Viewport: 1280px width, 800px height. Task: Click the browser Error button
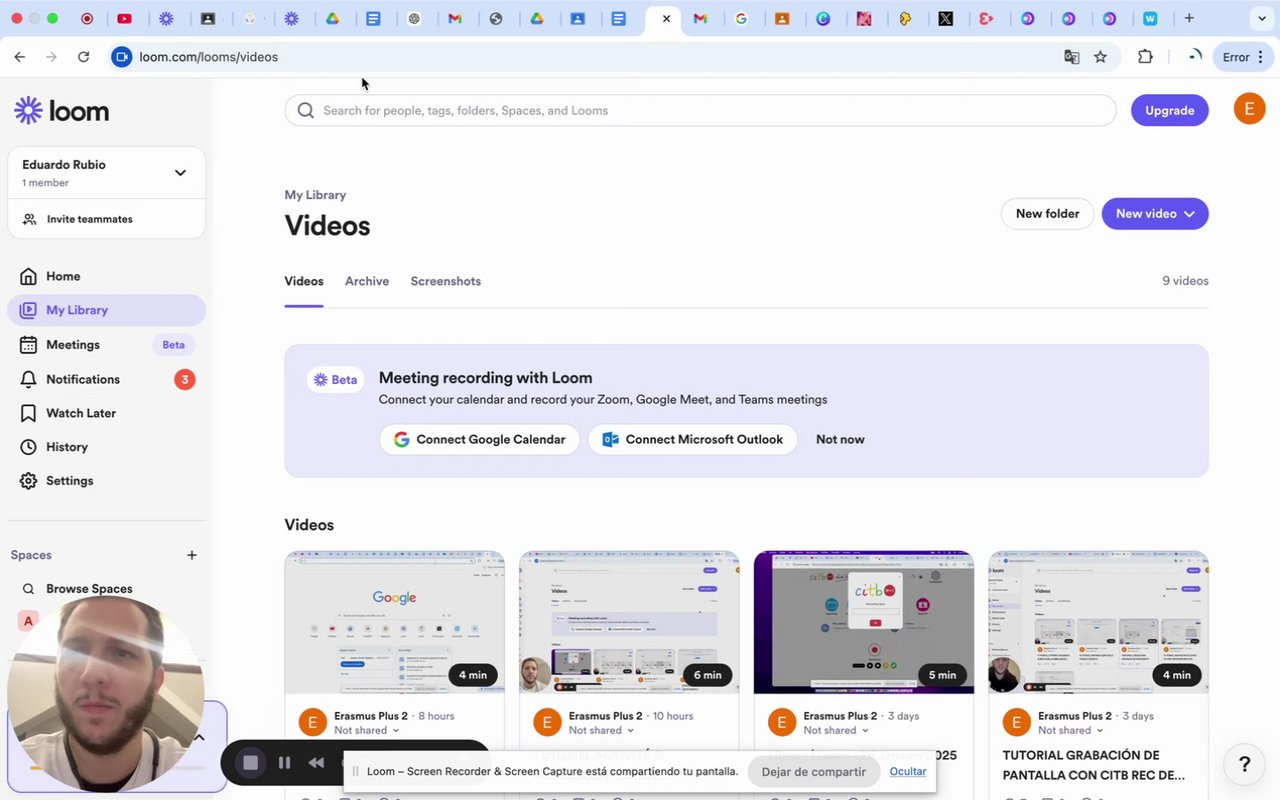tap(1243, 57)
